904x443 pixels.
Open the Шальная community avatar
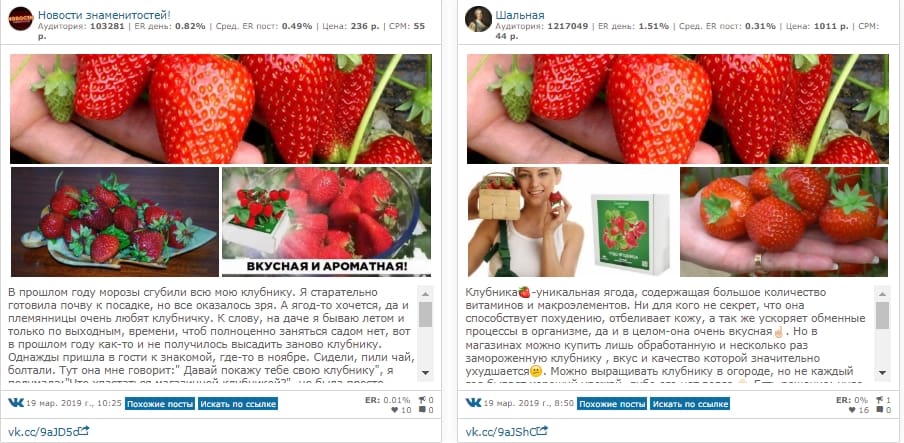pos(478,19)
